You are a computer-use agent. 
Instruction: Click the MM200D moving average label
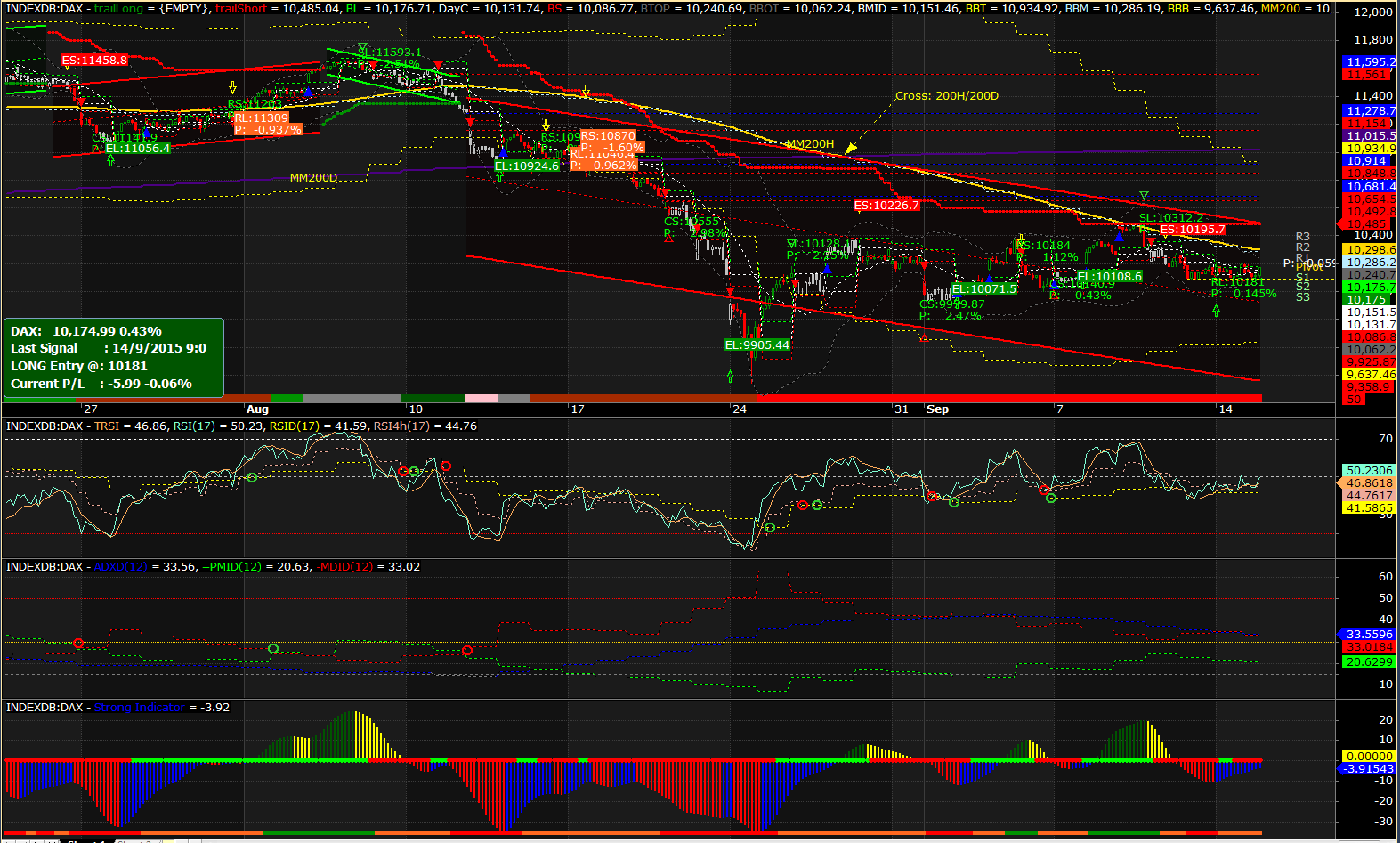click(x=313, y=178)
